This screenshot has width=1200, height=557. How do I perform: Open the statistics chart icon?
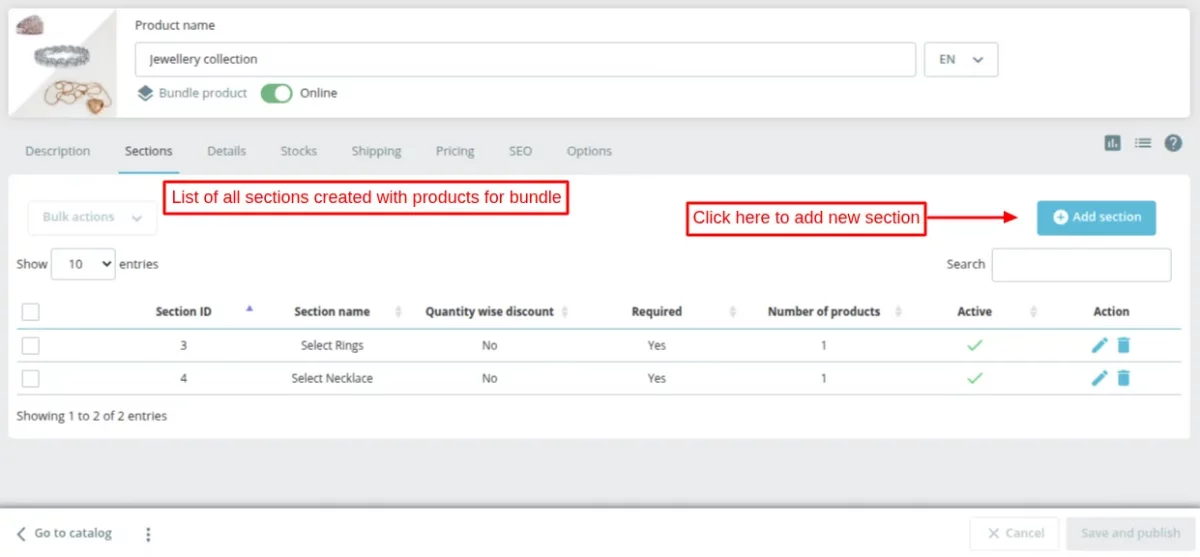pos(1112,143)
